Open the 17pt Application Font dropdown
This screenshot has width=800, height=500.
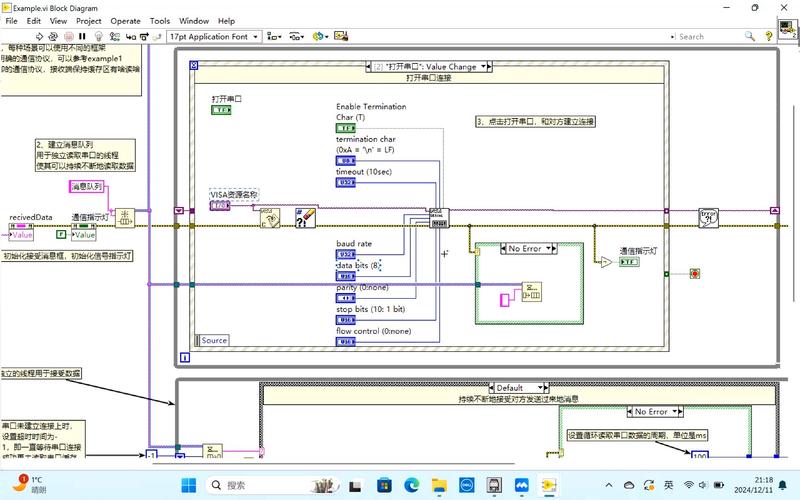(213, 36)
